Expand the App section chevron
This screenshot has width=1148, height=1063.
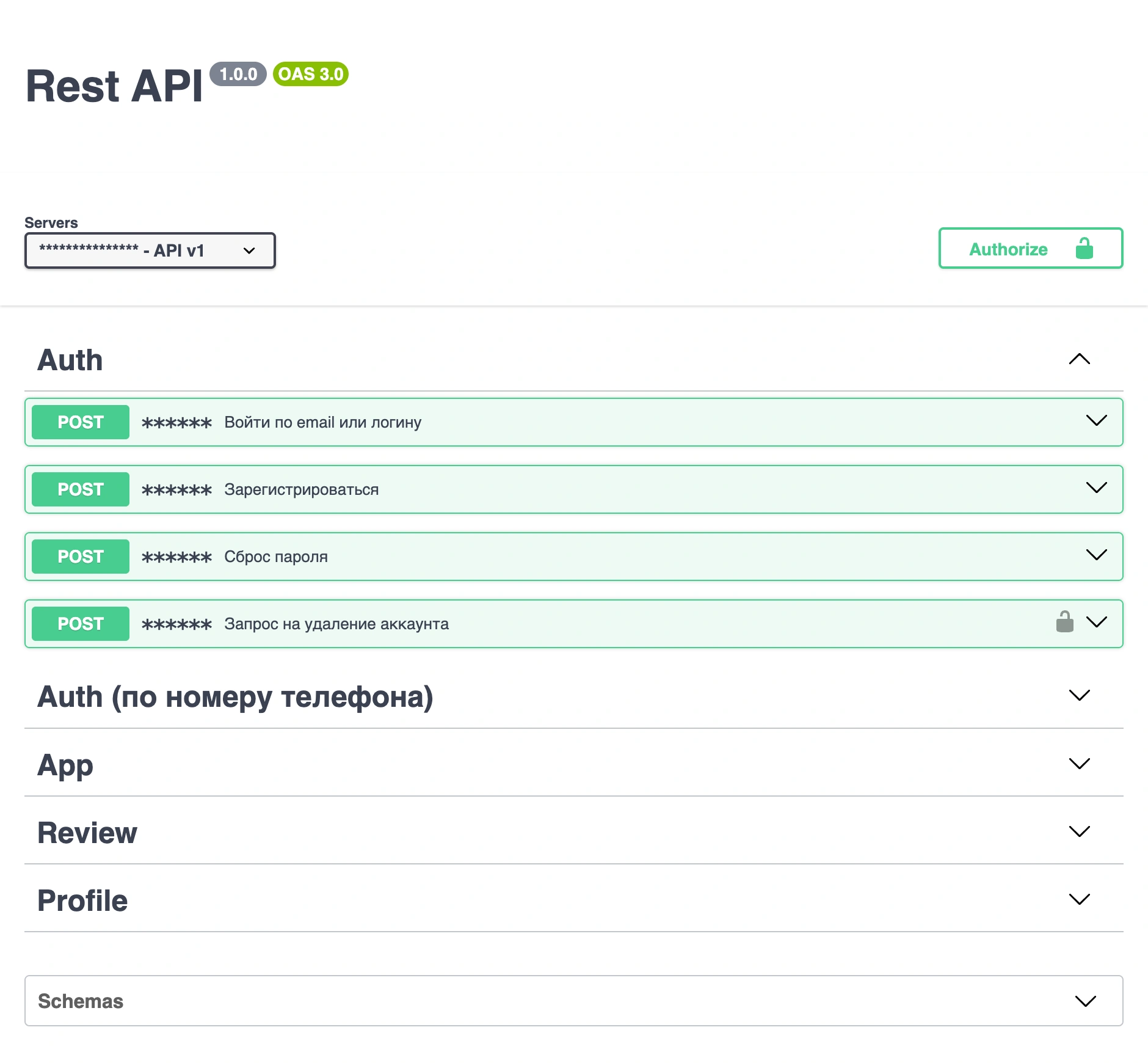(1080, 764)
